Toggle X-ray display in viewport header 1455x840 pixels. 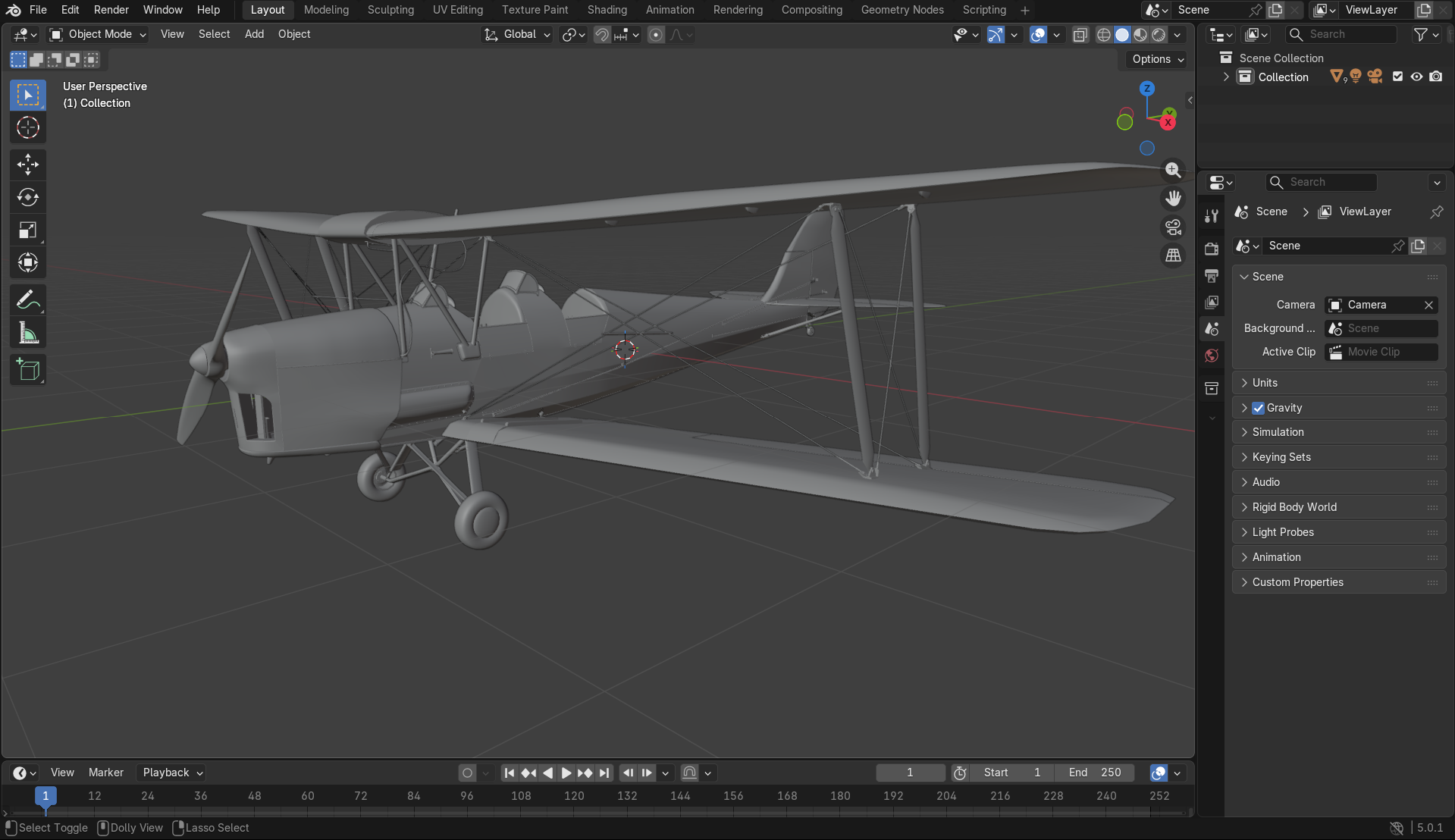click(1080, 34)
